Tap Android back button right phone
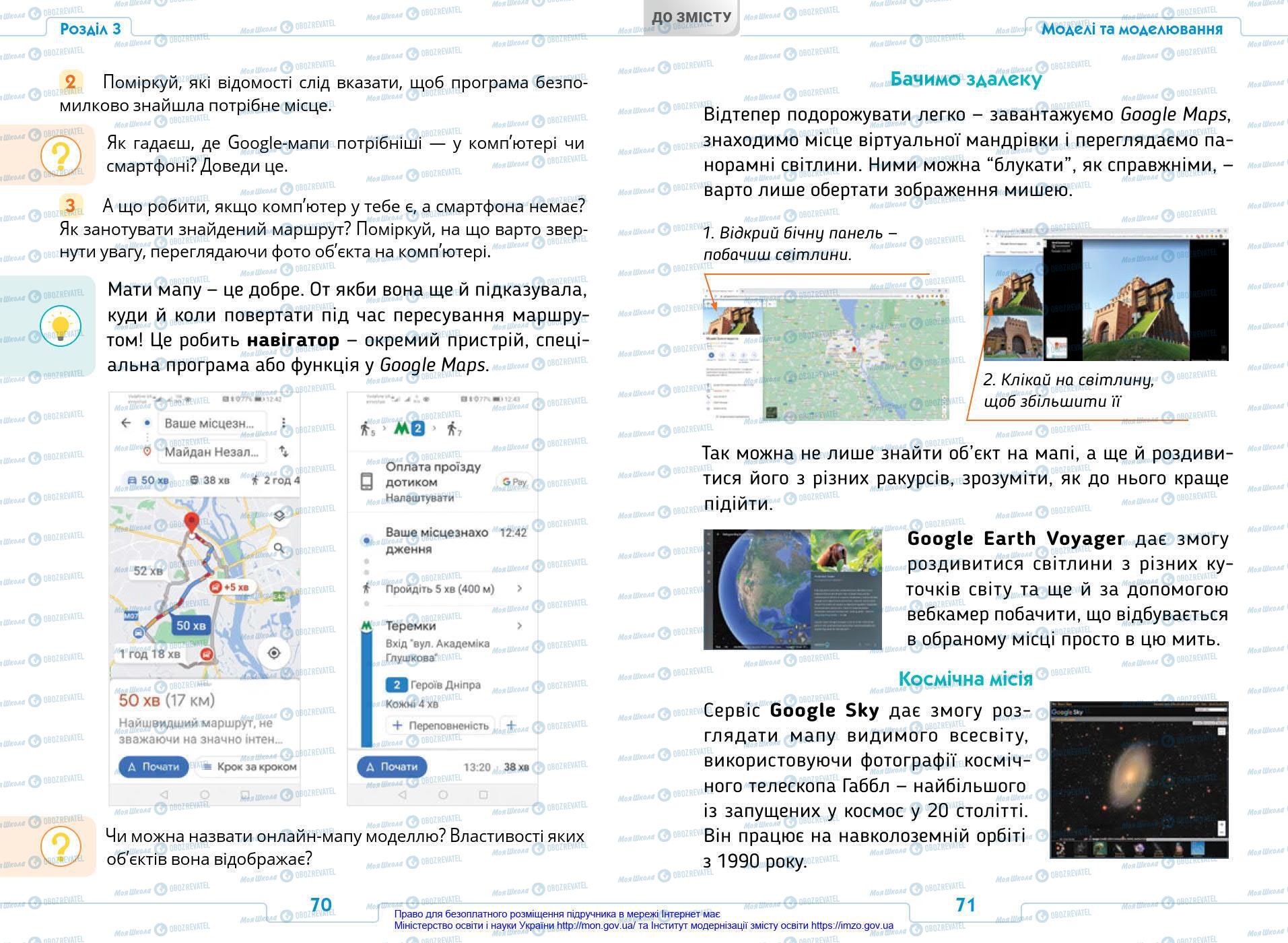 click(402, 795)
